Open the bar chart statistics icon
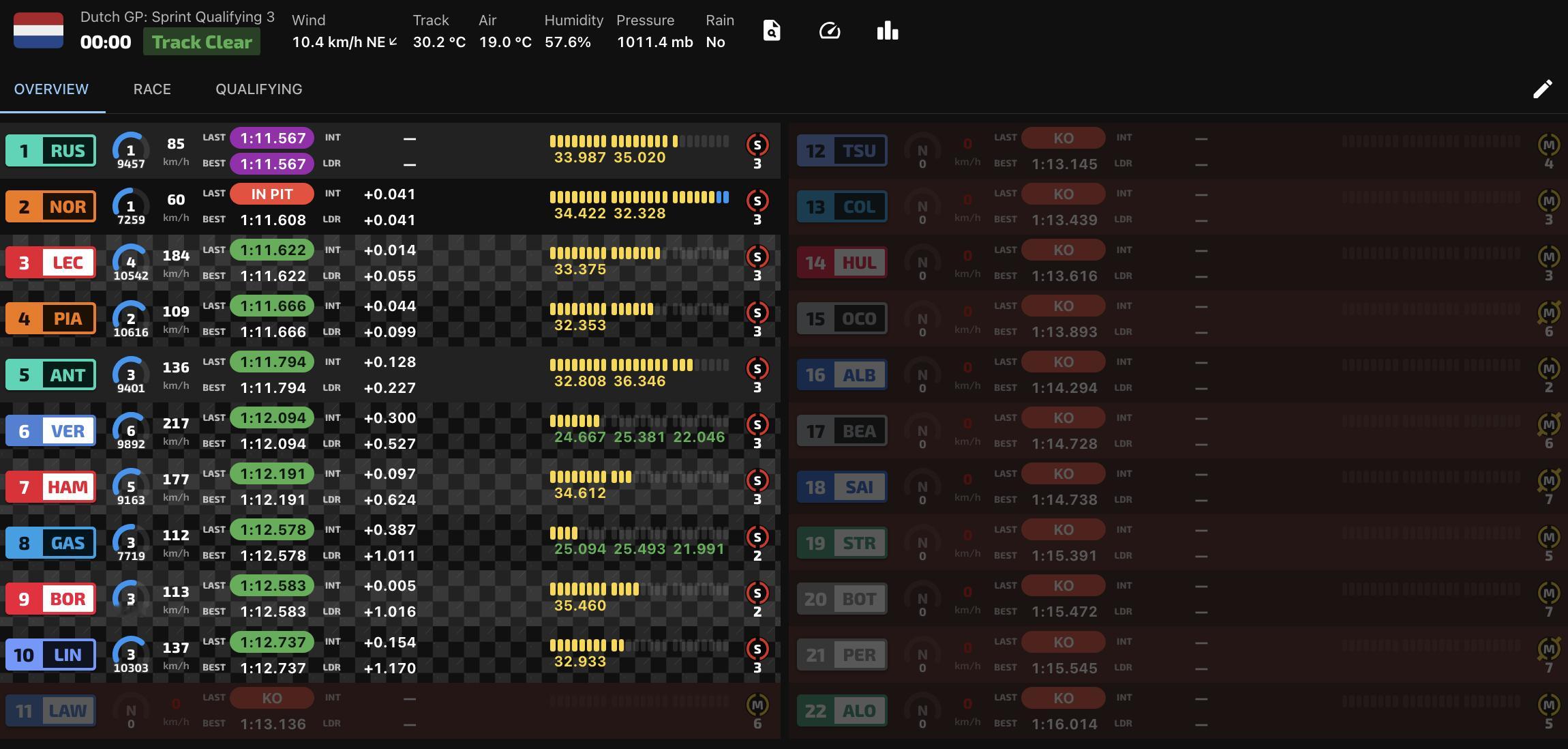Screen dimensions: 1568x749 [887, 31]
